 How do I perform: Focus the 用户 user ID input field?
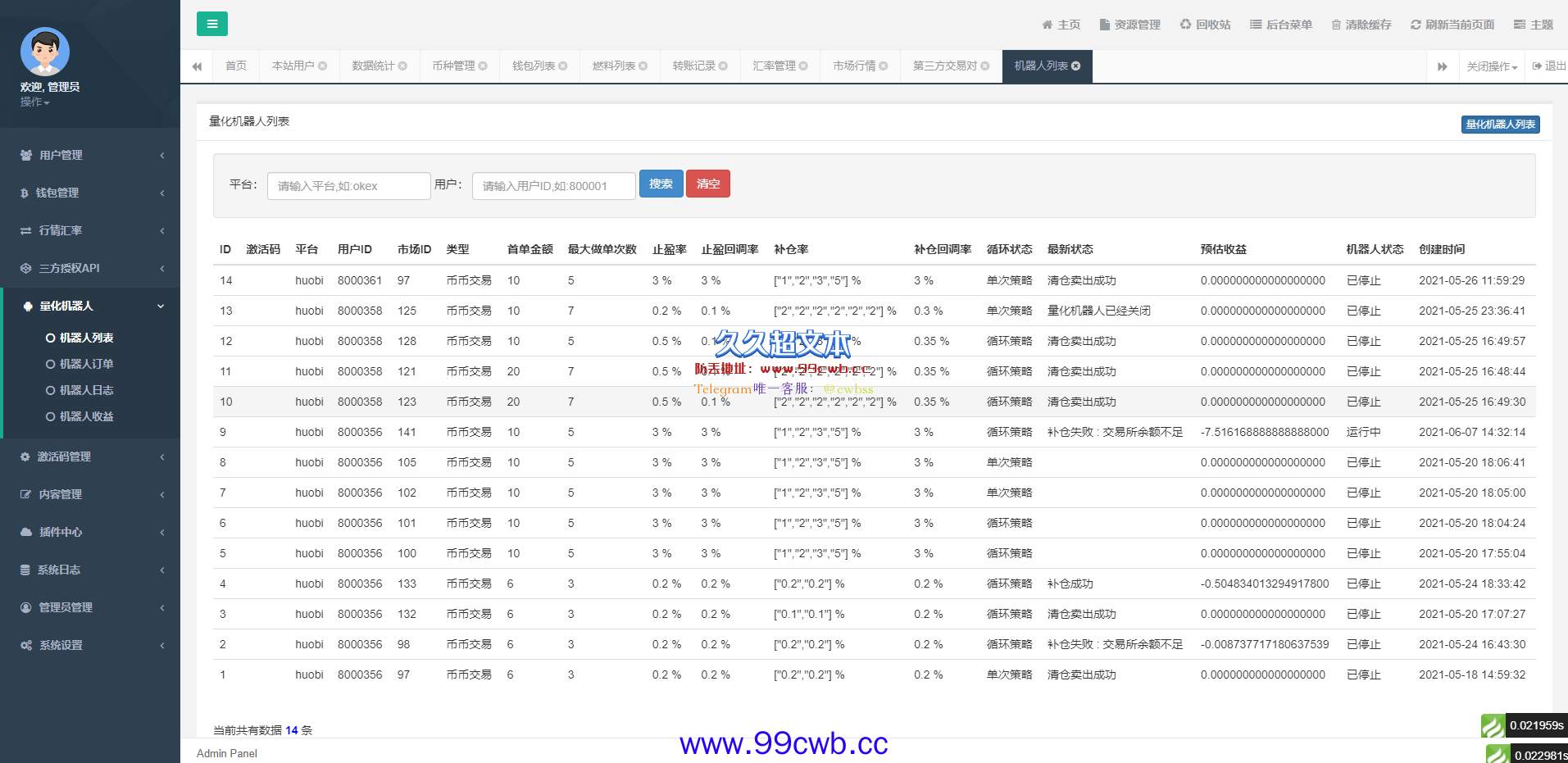point(553,186)
